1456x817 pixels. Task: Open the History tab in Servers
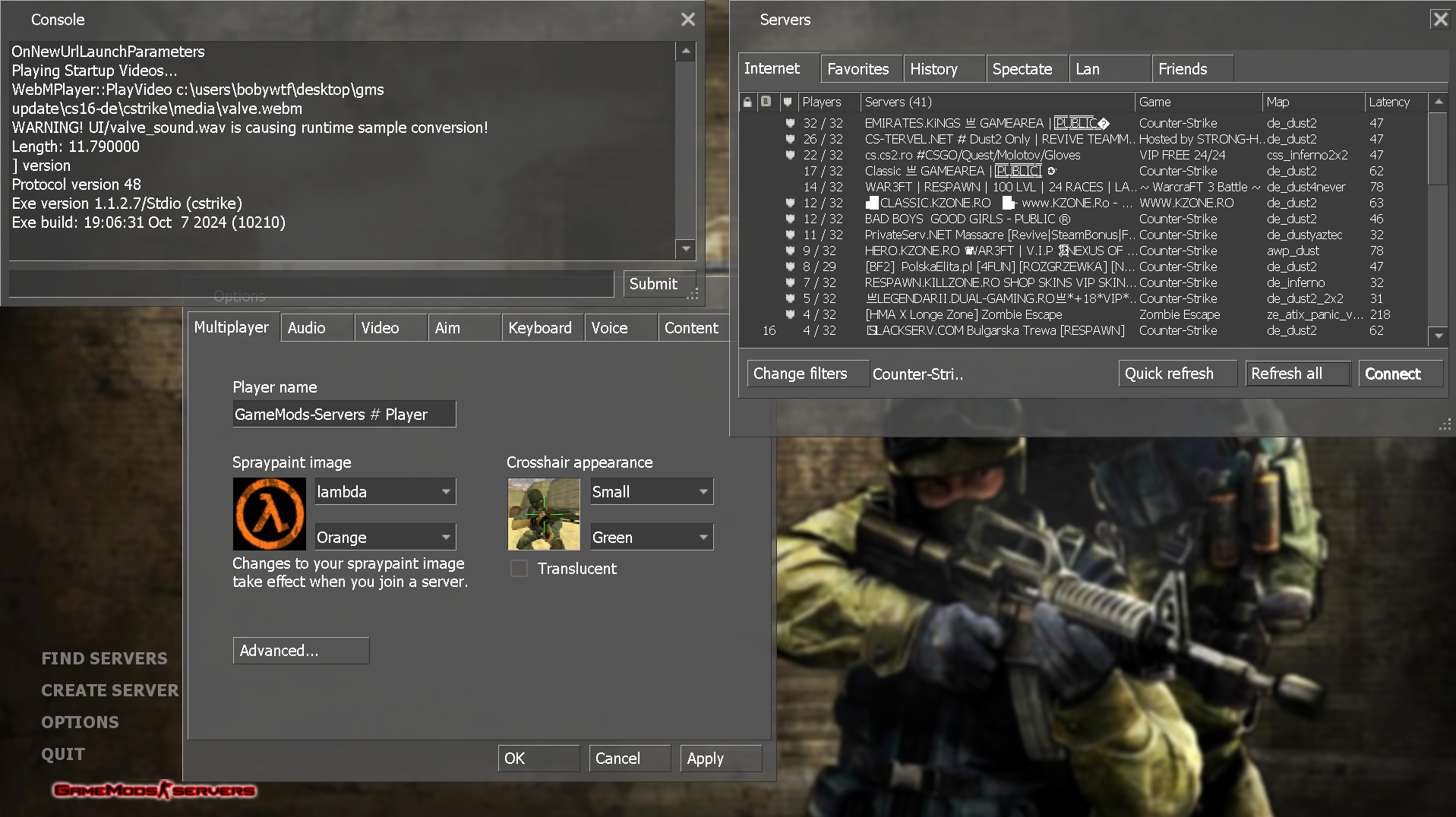point(945,69)
